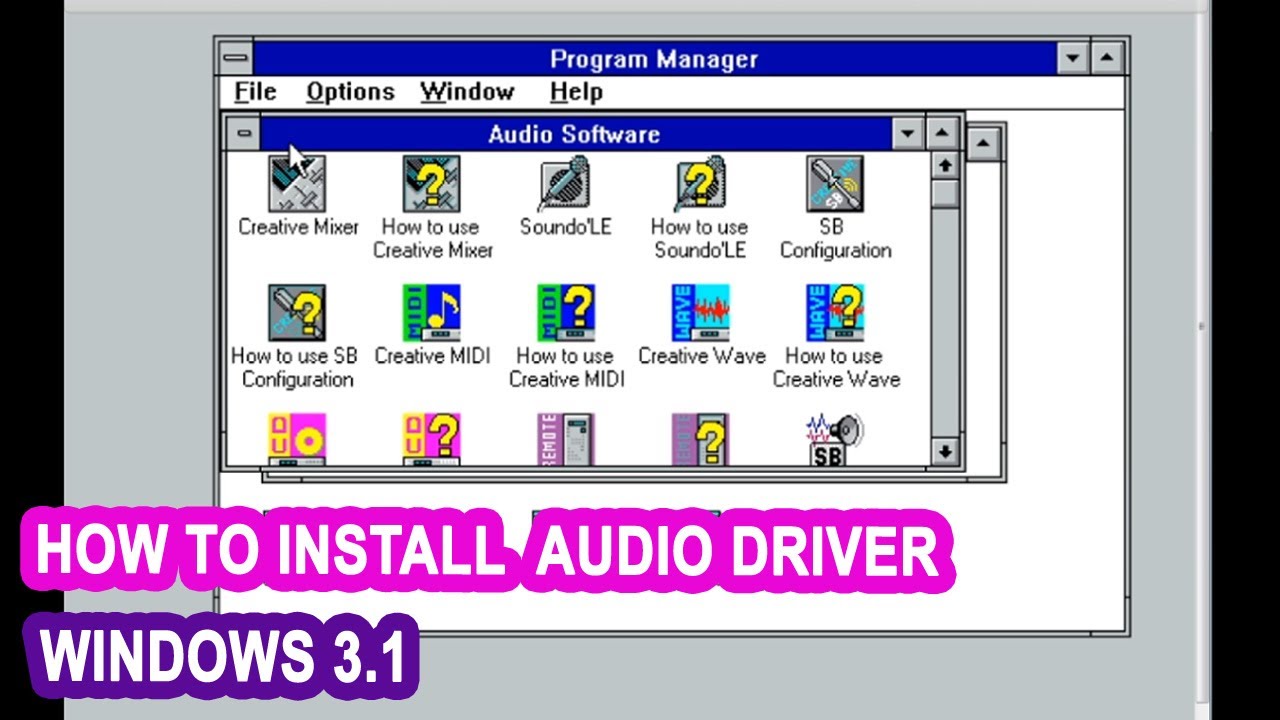
Task: Open the Creative Mixer icon
Action: pos(297,184)
